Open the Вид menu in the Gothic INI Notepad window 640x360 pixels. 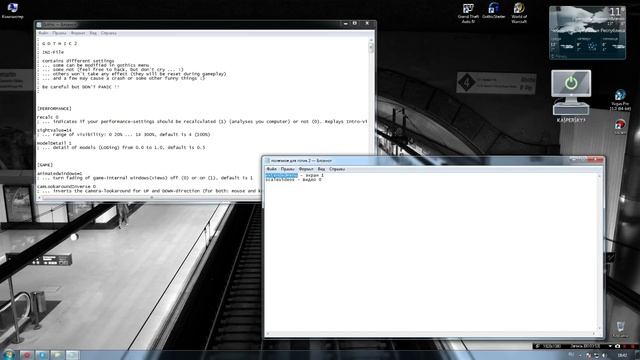93,33
